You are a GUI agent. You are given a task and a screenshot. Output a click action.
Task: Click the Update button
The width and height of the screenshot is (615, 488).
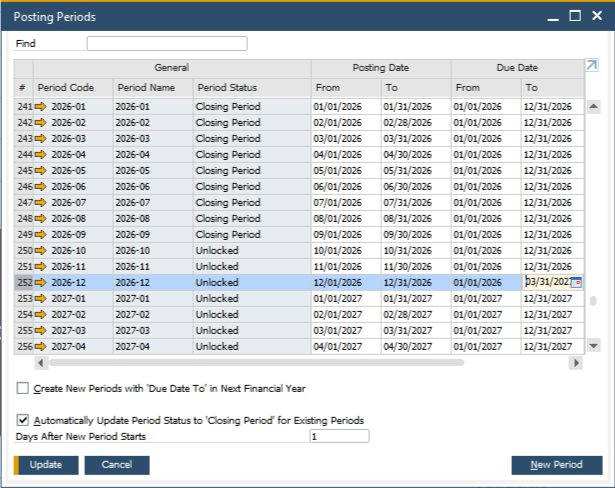click(46, 465)
